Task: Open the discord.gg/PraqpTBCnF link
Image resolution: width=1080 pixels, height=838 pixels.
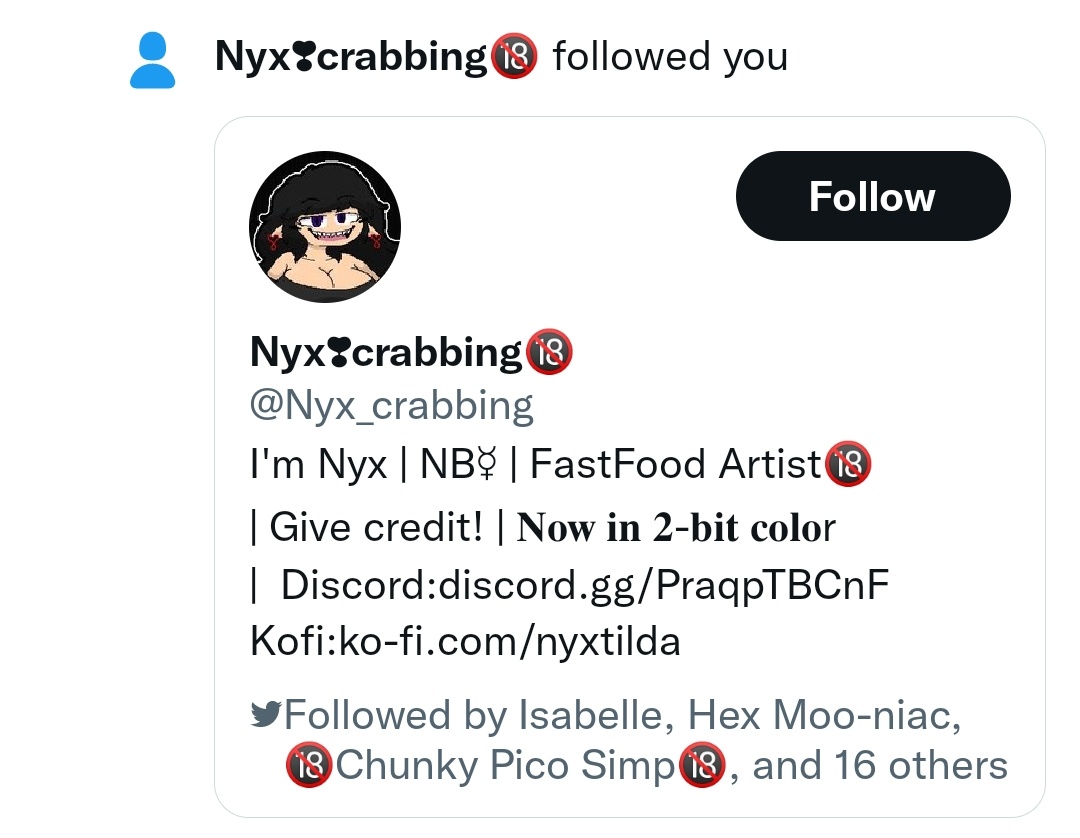Action: (663, 585)
